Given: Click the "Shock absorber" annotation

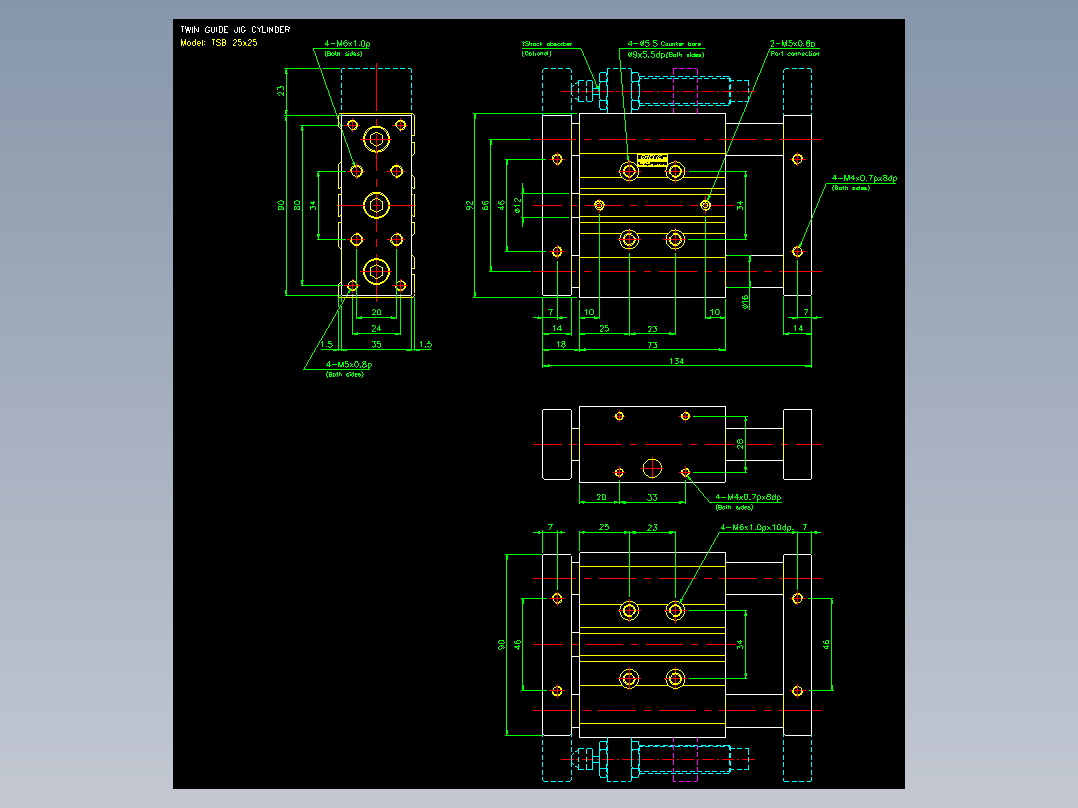Looking at the screenshot, I should [x=548, y=44].
